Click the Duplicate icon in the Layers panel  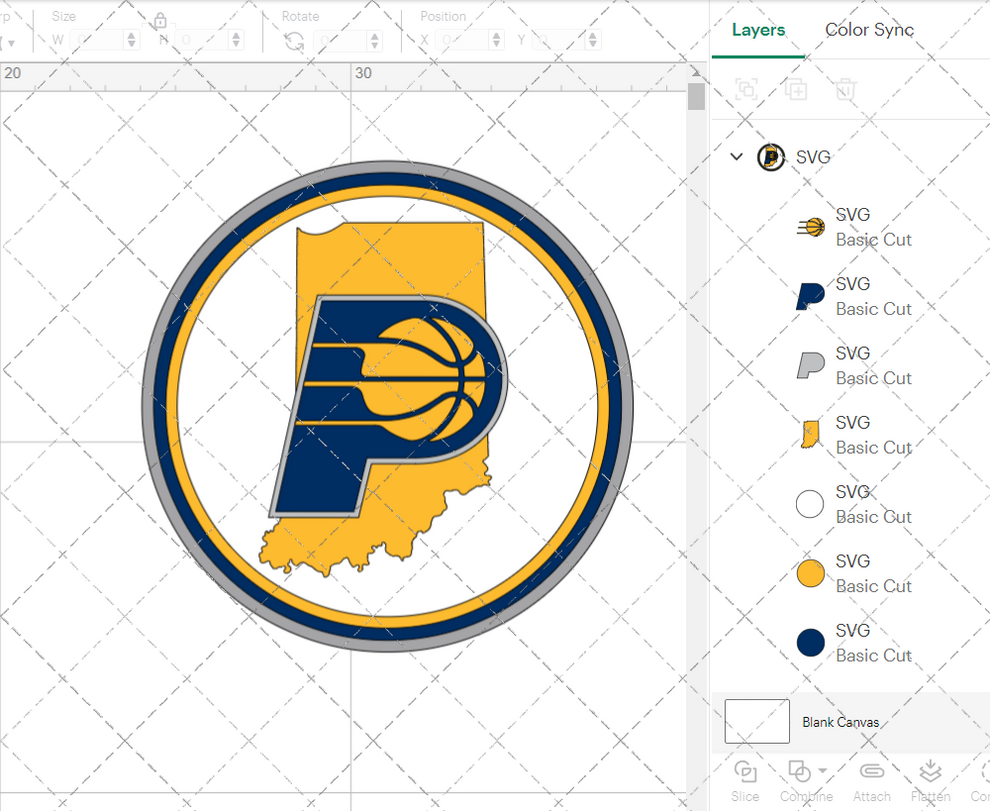pyautogui.click(x=796, y=89)
